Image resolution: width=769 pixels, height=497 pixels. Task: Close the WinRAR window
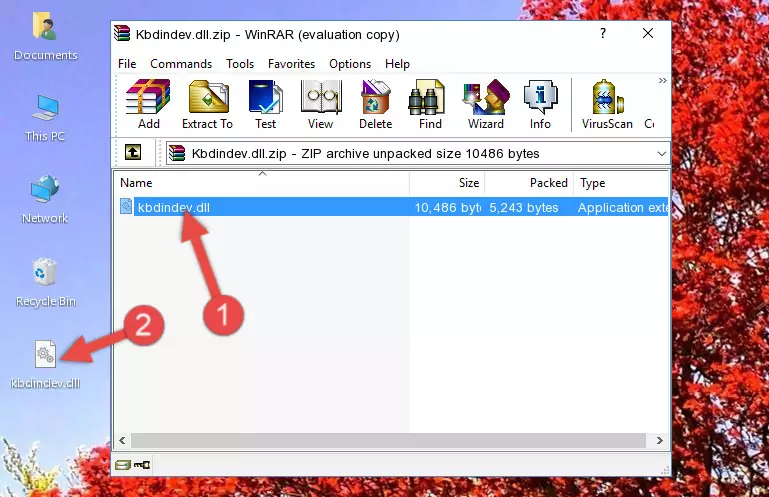coord(648,33)
